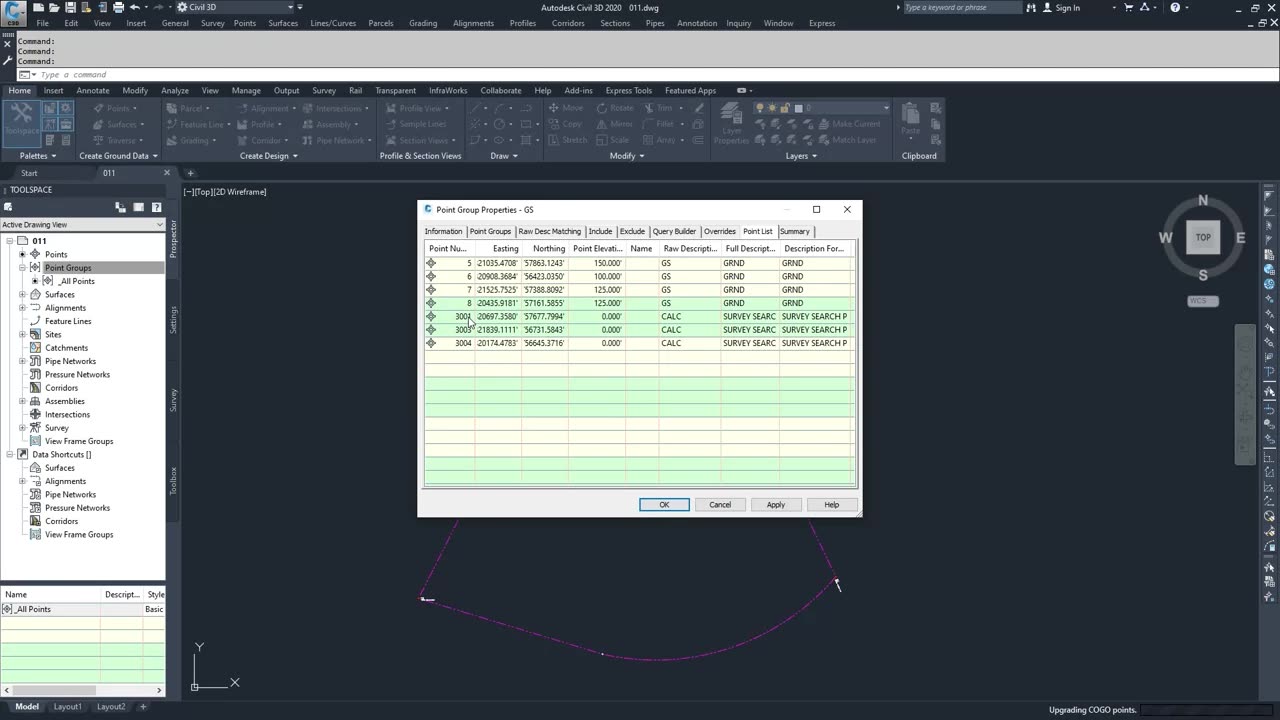Select the Annotate ribbon tab
Image resolution: width=1280 pixels, height=720 pixels.
pyautogui.click(x=93, y=90)
